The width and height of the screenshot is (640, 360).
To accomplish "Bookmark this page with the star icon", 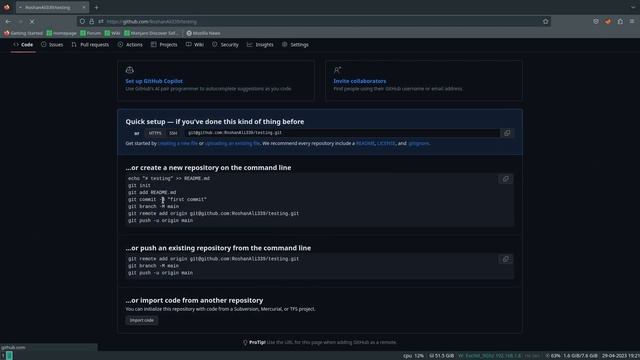I will click(546, 21).
